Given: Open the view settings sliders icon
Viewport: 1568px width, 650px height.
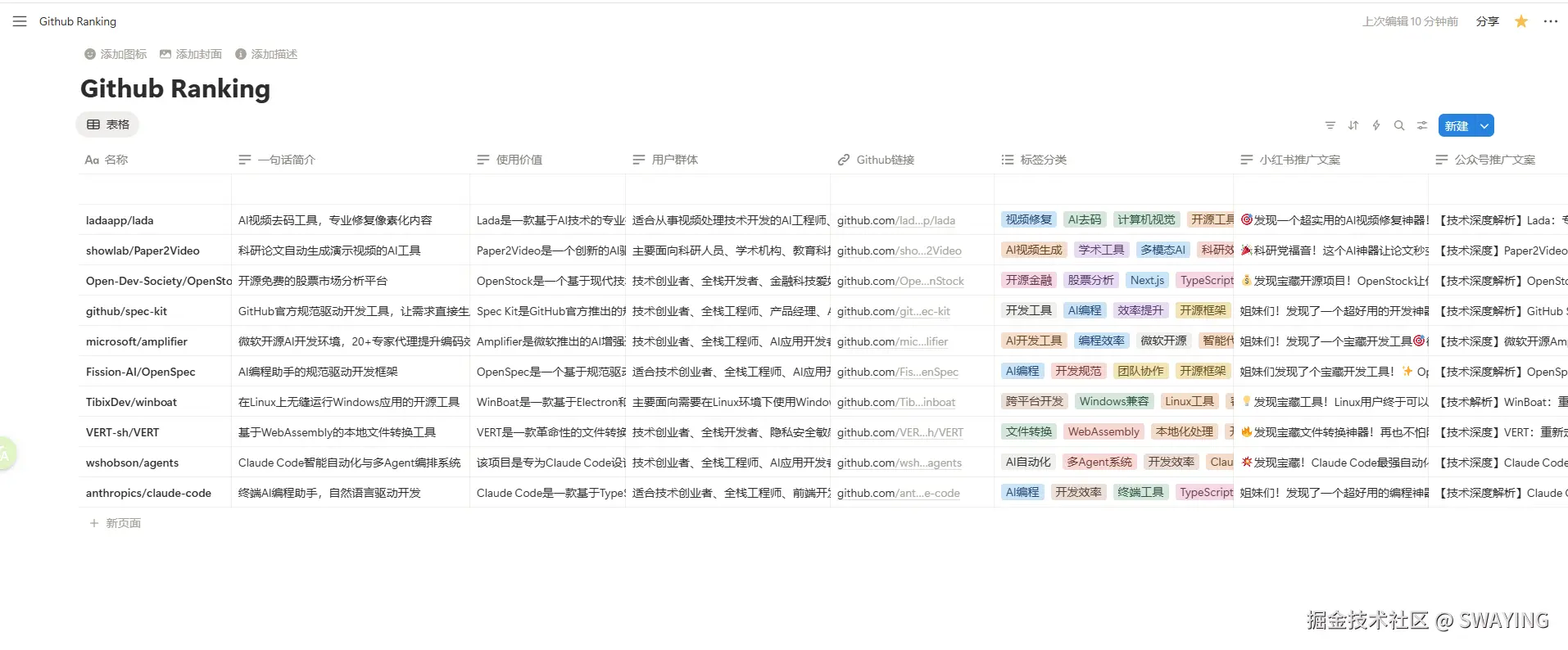Looking at the screenshot, I should pos(1422,125).
